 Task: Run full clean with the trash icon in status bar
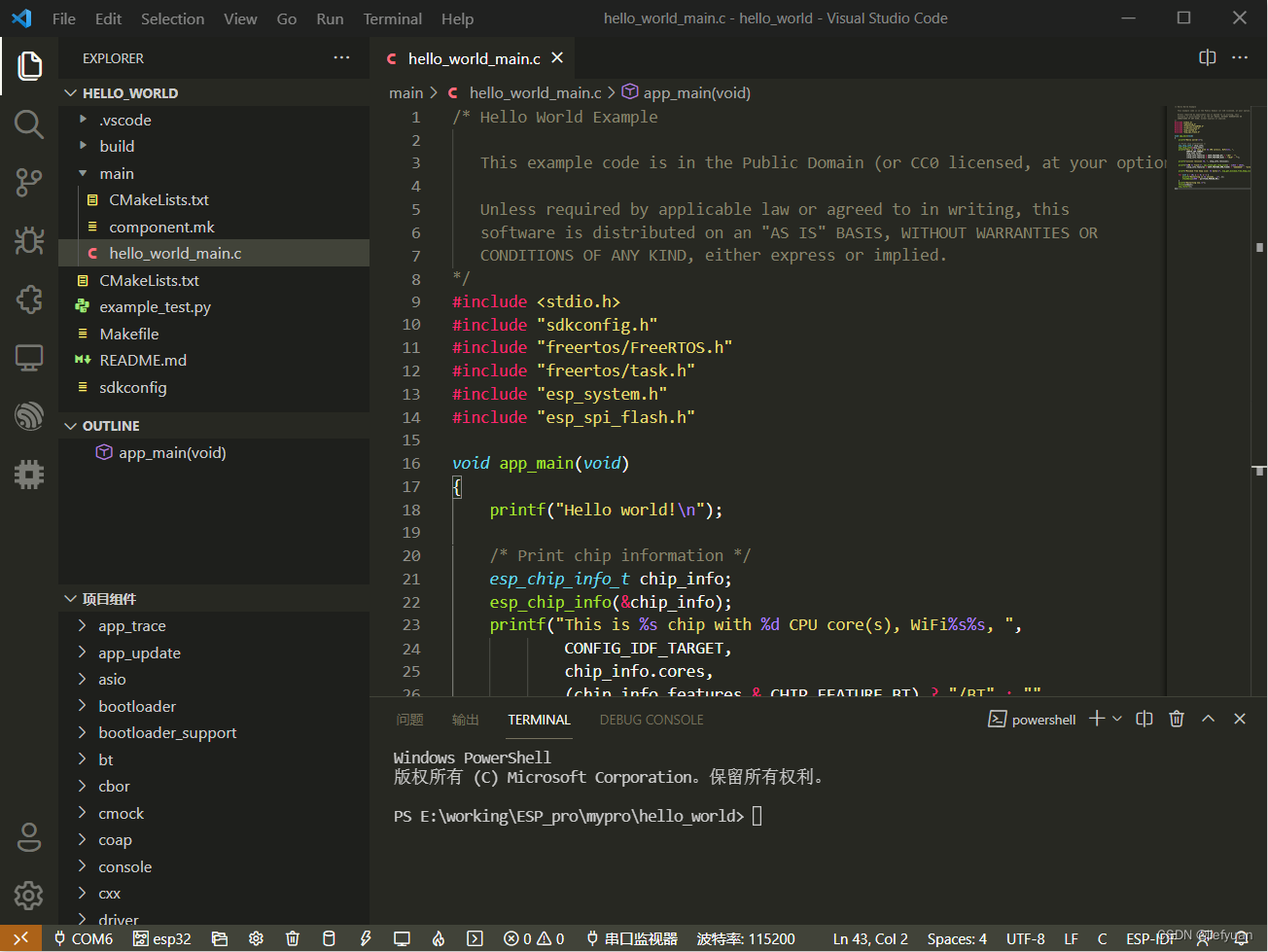click(x=293, y=938)
